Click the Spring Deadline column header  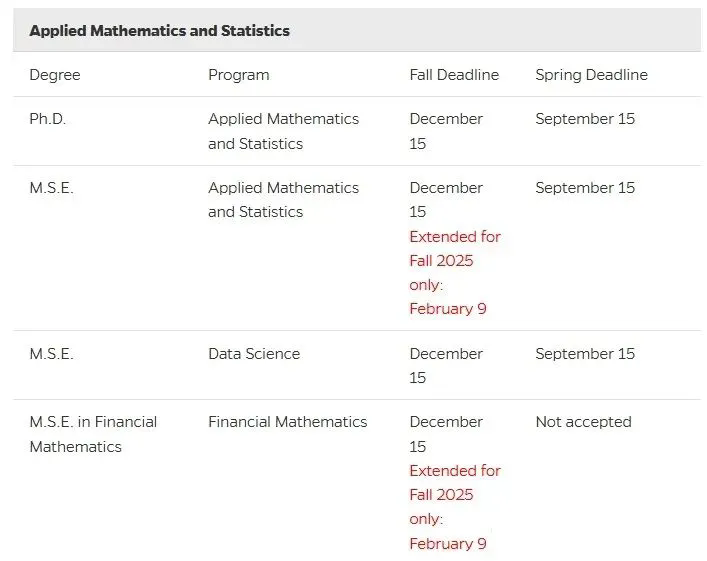coord(591,75)
